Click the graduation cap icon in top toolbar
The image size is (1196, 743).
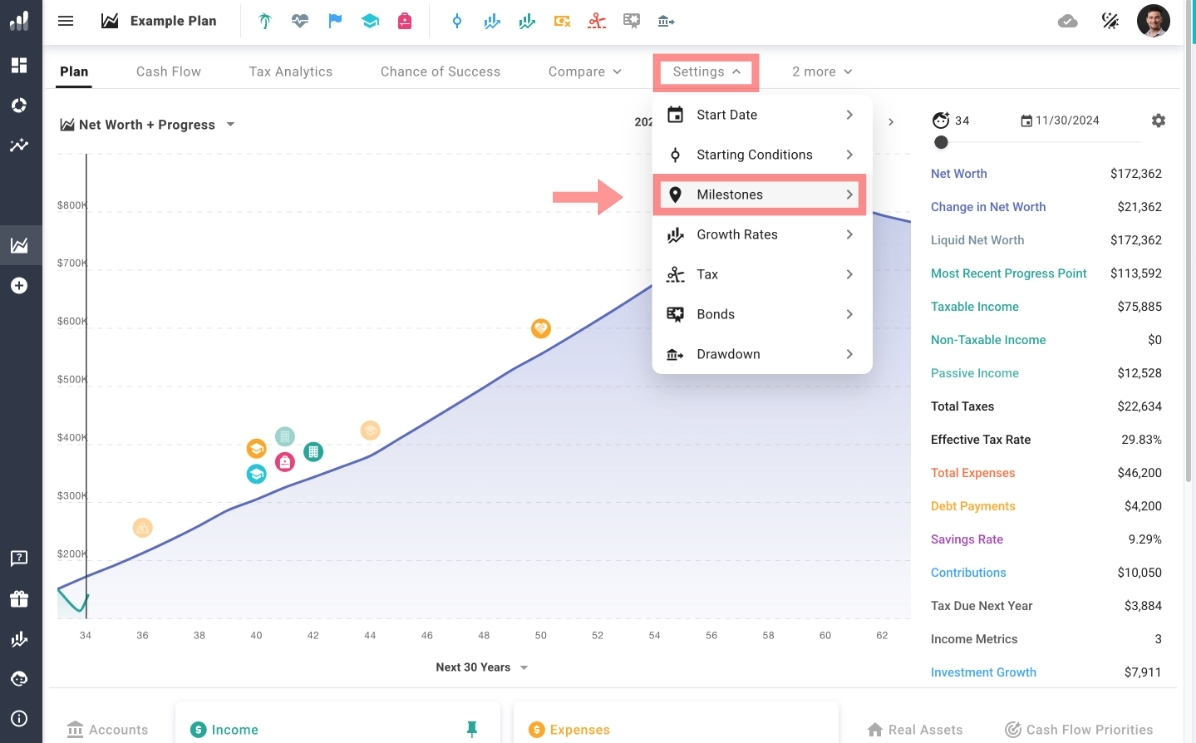coord(370,21)
